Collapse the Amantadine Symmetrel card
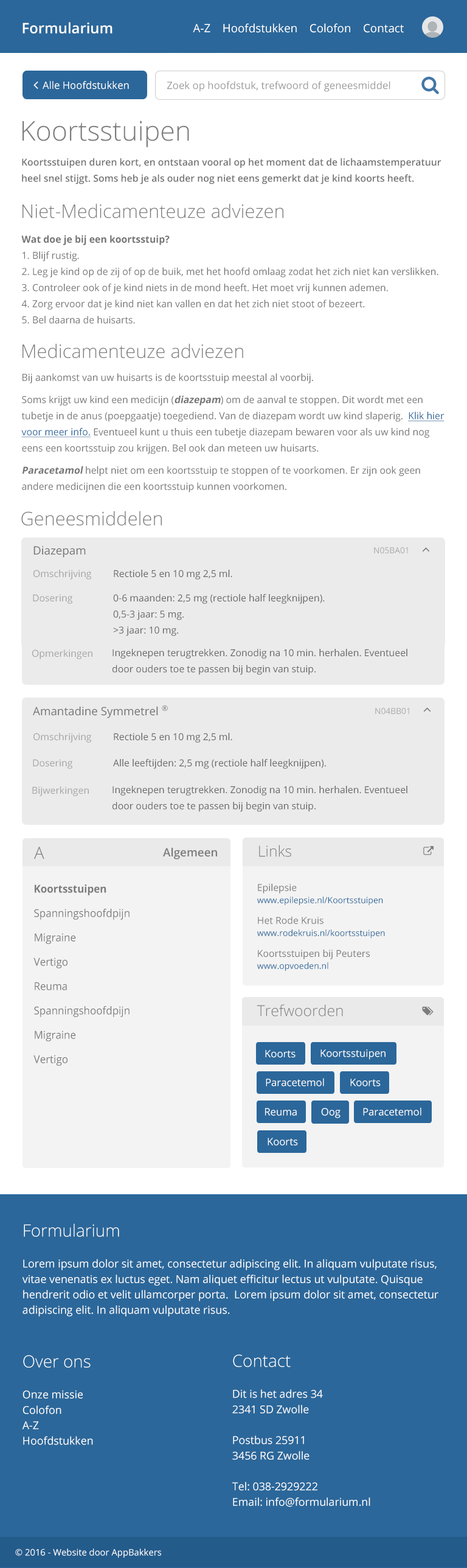The image size is (467, 1568). (x=427, y=710)
